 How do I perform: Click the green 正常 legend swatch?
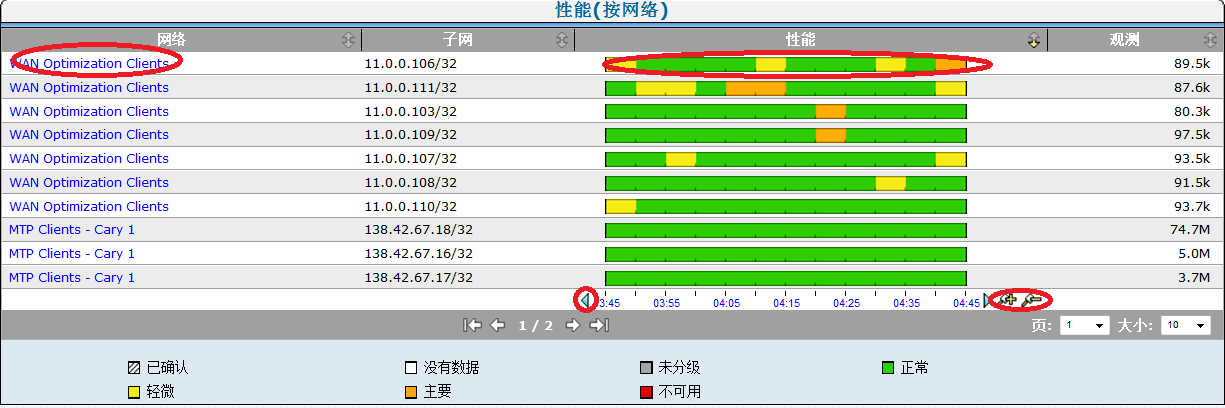pyautogui.click(x=890, y=368)
